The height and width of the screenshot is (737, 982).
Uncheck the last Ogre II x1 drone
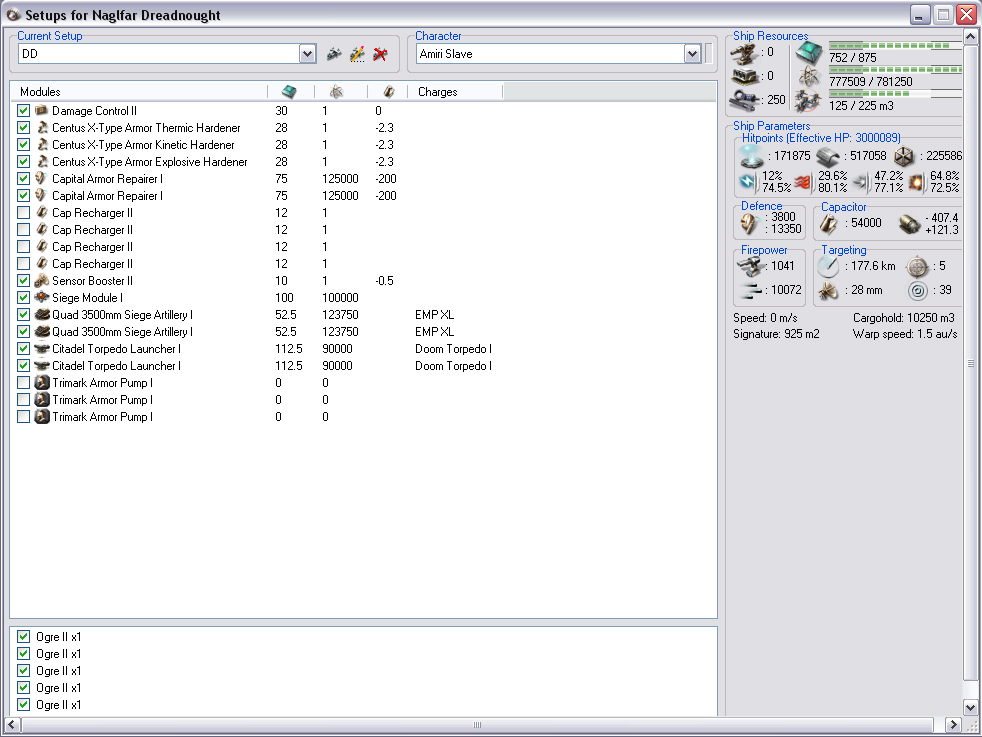click(x=24, y=704)
